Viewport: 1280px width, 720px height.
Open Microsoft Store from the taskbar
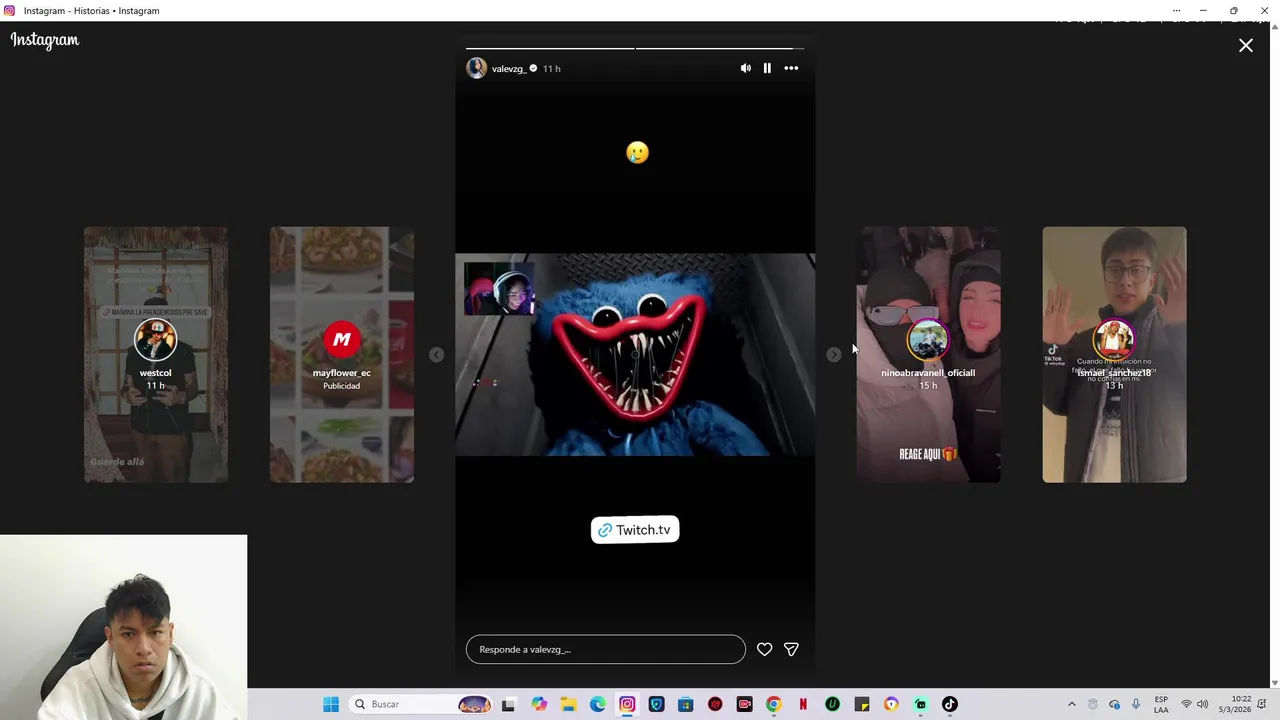(685, 704)
